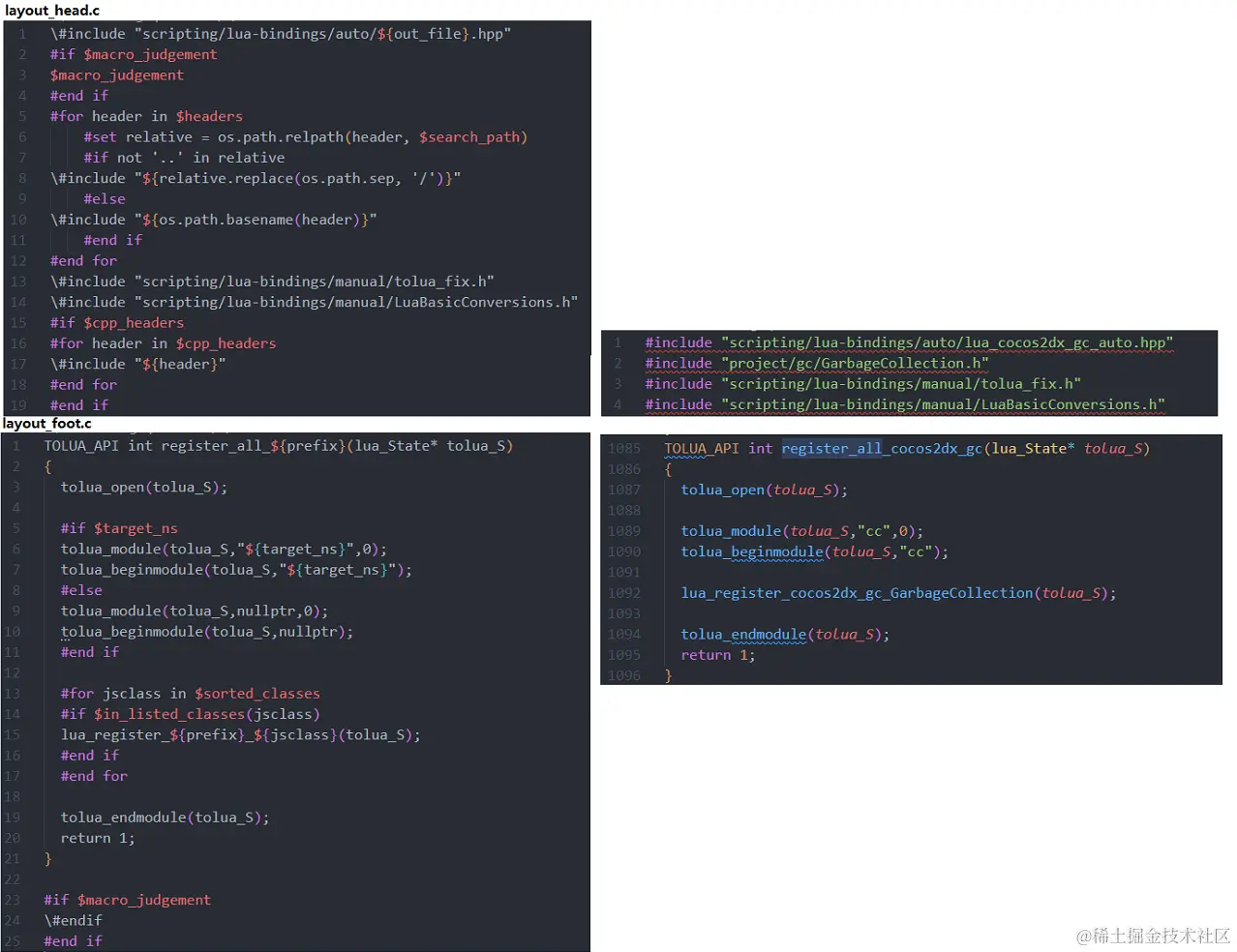Click the tolua_module(tolua_S,"cc",0); line
This screenshot has width=1237, height=952.
click(801, 531)
